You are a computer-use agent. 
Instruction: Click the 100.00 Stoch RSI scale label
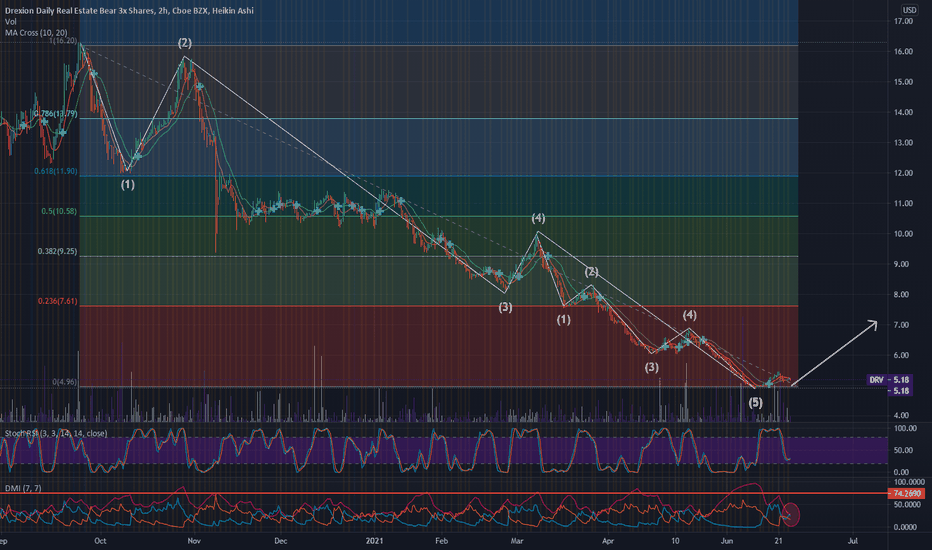pos(905,429)
